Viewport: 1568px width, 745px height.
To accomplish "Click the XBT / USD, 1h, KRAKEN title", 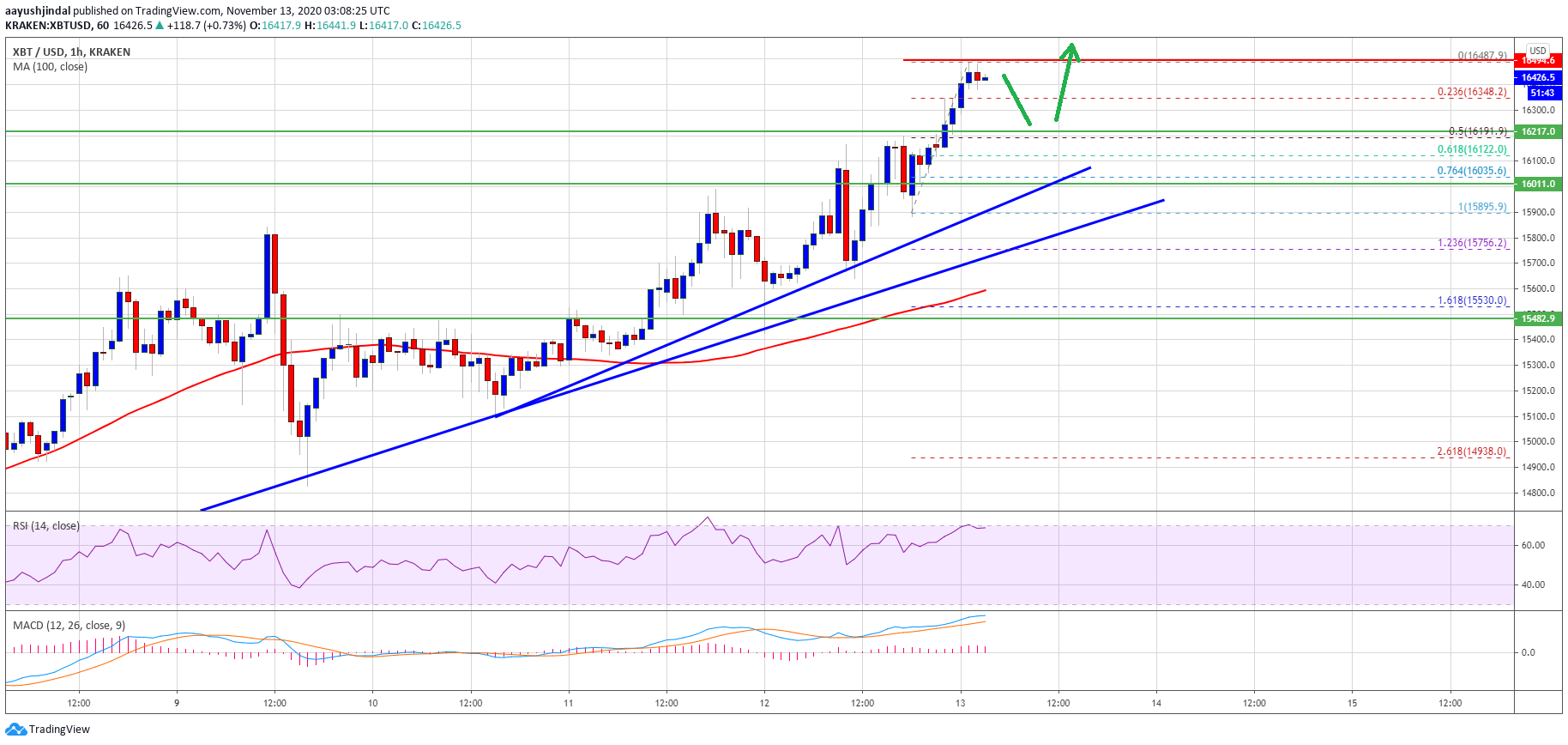I will point(71,52).
